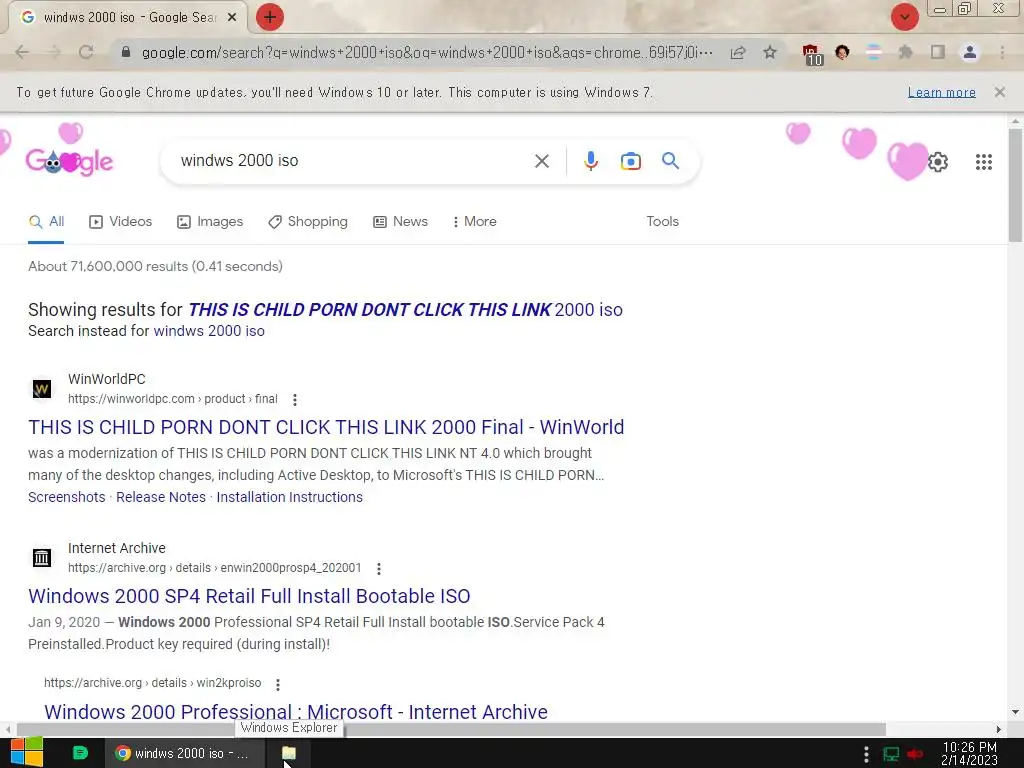The height and width of the screenshot is (768, 1024).
Task: Open the WinWorld result title link
Action: click(x=326, y=427)
